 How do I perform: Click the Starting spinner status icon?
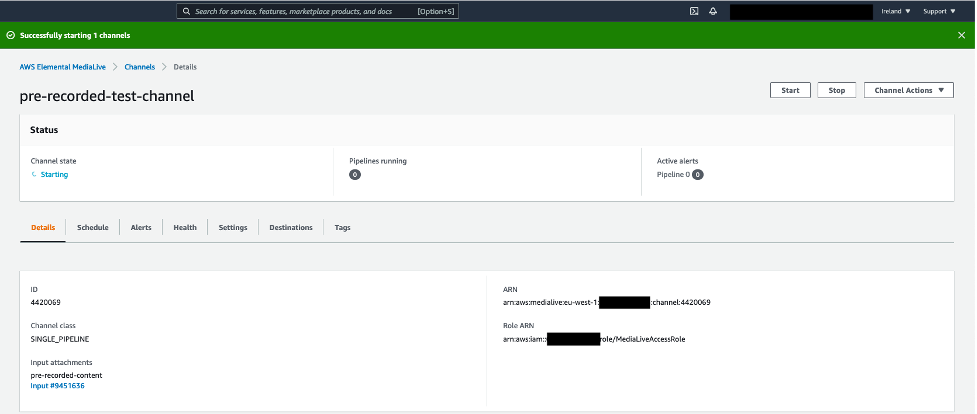pyautogui.click(x=34, y=175)
